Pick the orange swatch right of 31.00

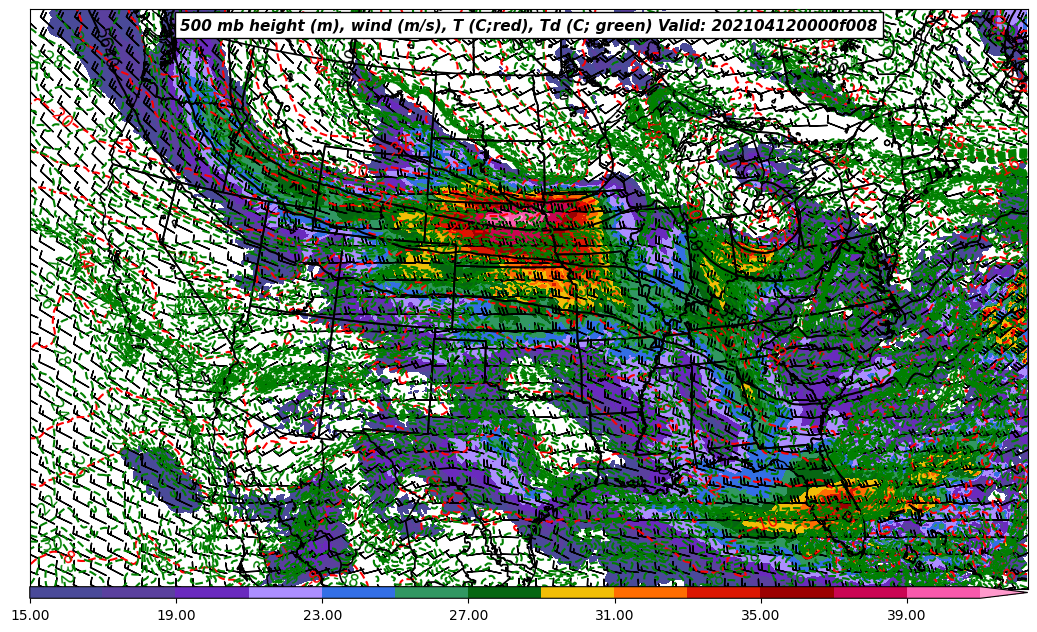[650, 593]
